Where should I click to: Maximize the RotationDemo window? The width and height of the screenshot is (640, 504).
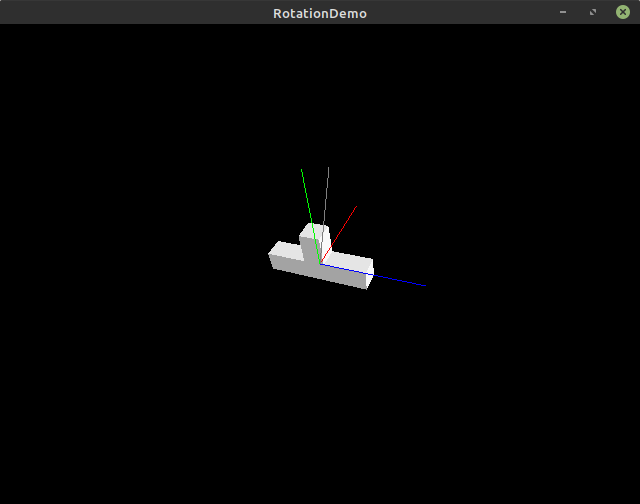click(592, 12)
